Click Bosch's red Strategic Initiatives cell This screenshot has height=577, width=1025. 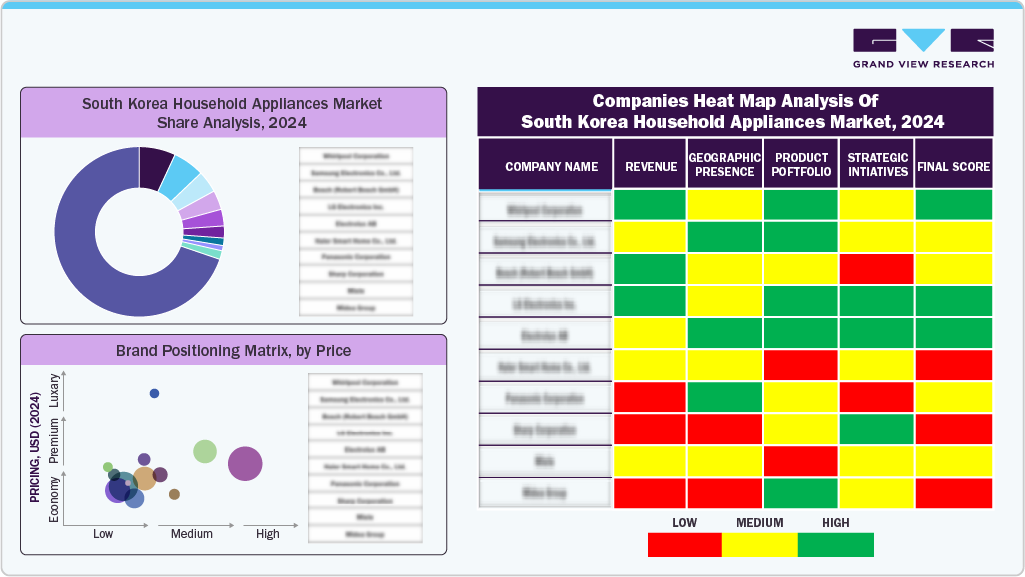click(876, 270)
